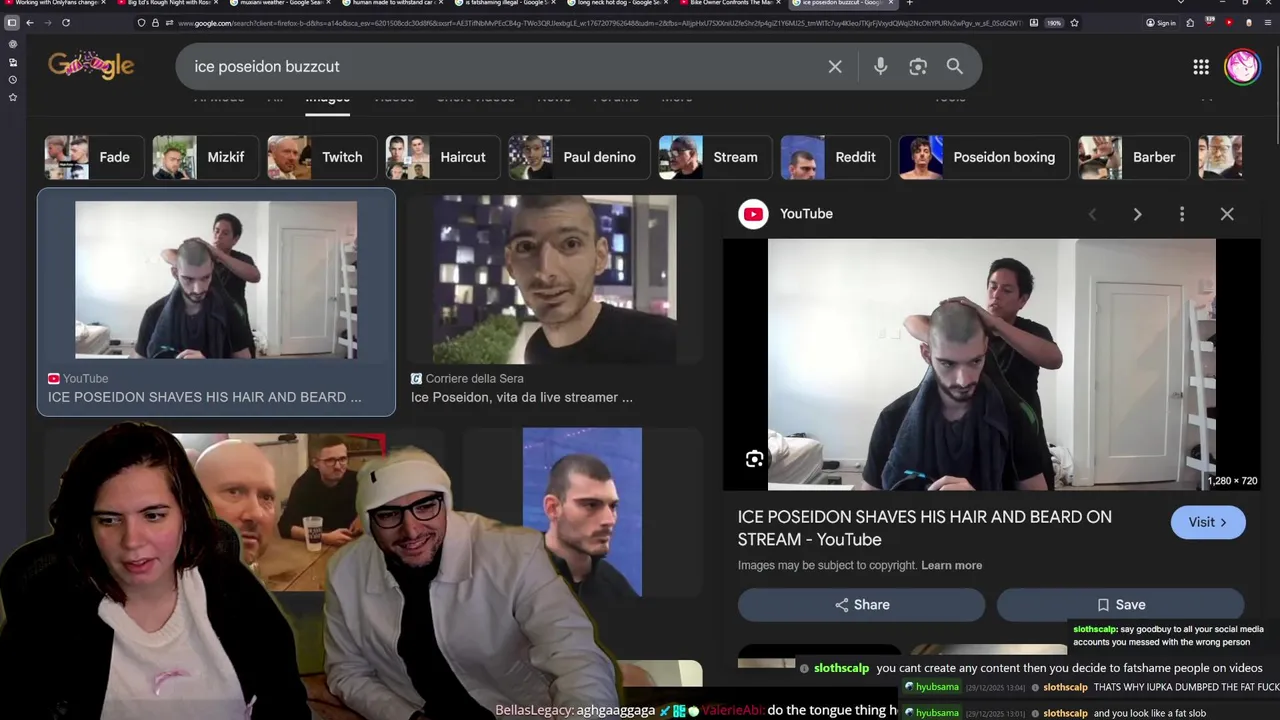Open 'ICE POSEIDON SHAVES HIS HAIR' preview title
This screenshot has height=720, width=1280.
tap(925, 528)
